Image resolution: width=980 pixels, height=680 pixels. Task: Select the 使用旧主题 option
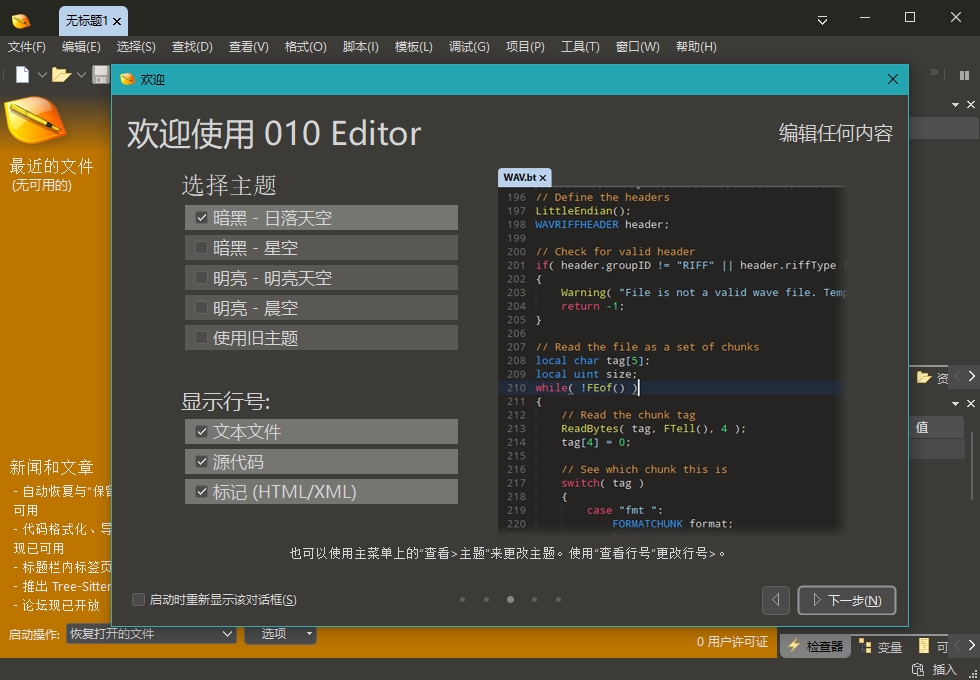[x=321, y=338]
